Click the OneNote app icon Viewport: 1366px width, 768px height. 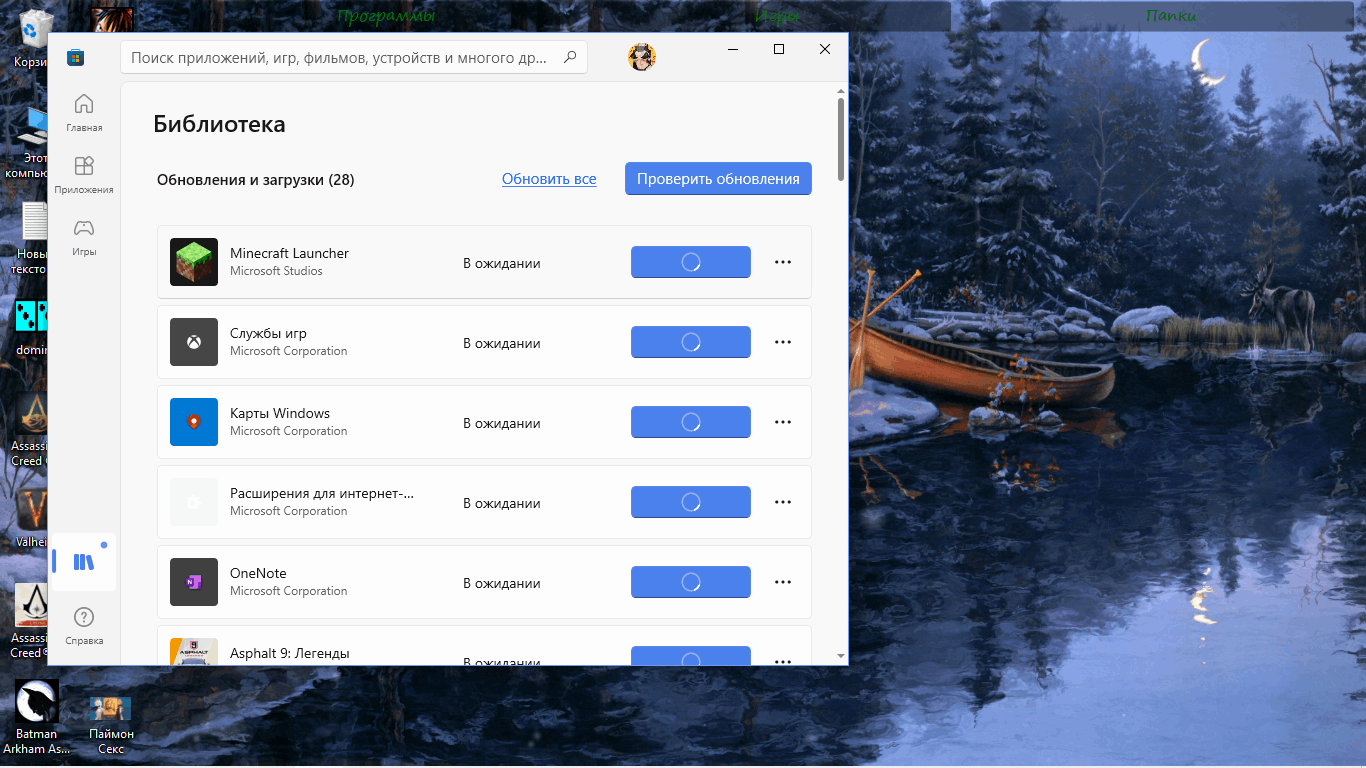194,582
